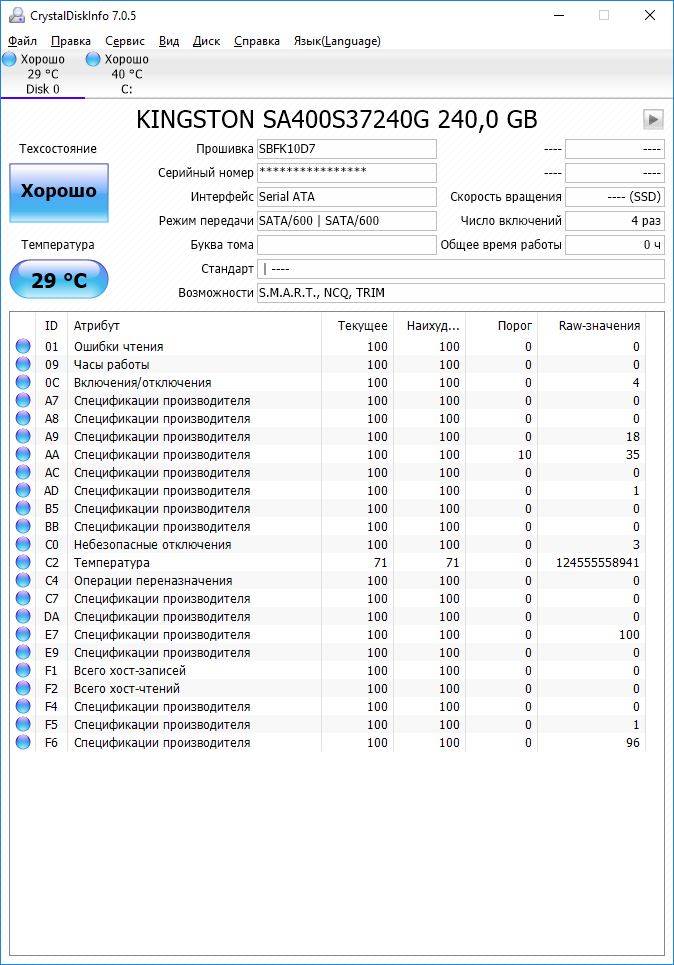Viewport: 674px width, 965px height.
Task: Click the raw value 124555558941
Action: (598, 563)
